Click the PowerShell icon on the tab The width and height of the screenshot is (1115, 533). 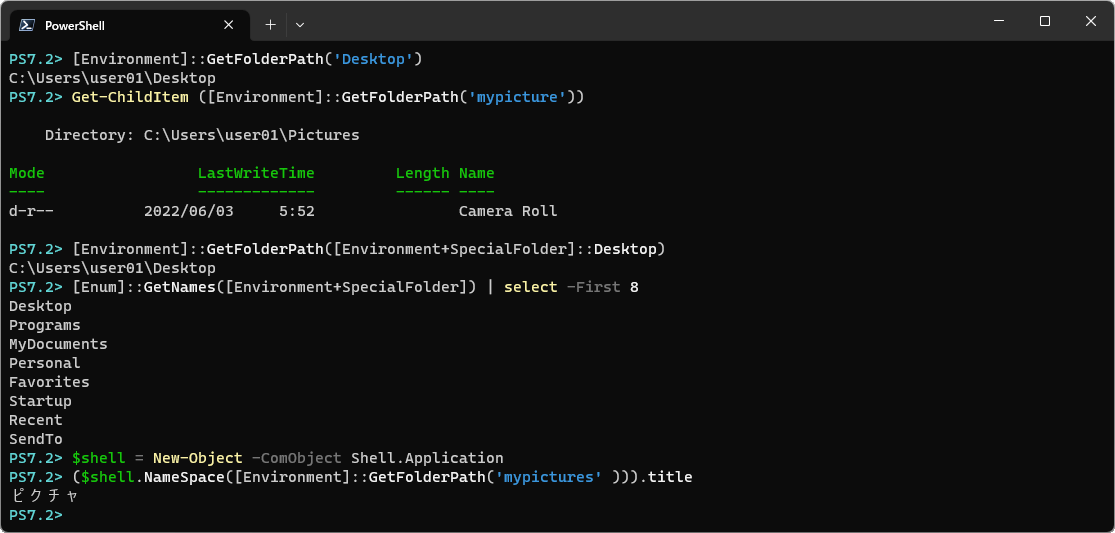pos(28,25)
